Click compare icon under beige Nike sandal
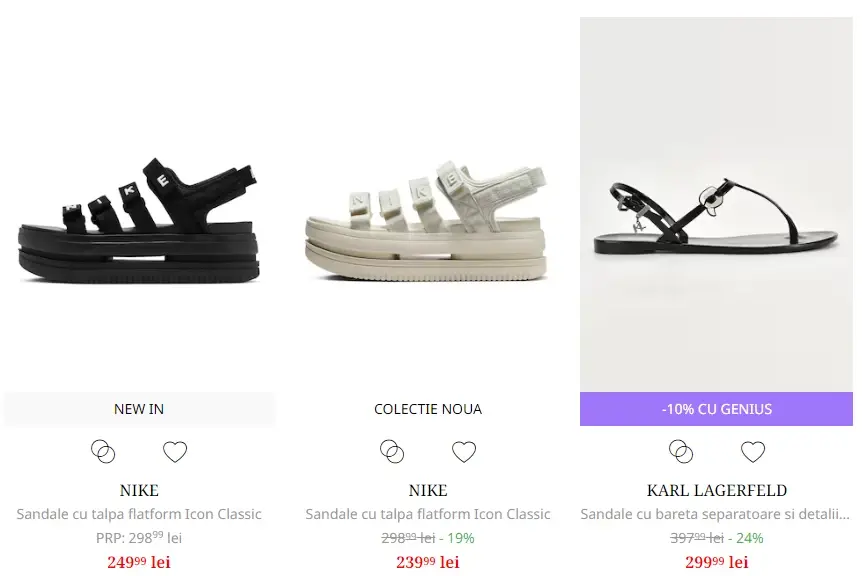862x576 pixels. [392, 452]
